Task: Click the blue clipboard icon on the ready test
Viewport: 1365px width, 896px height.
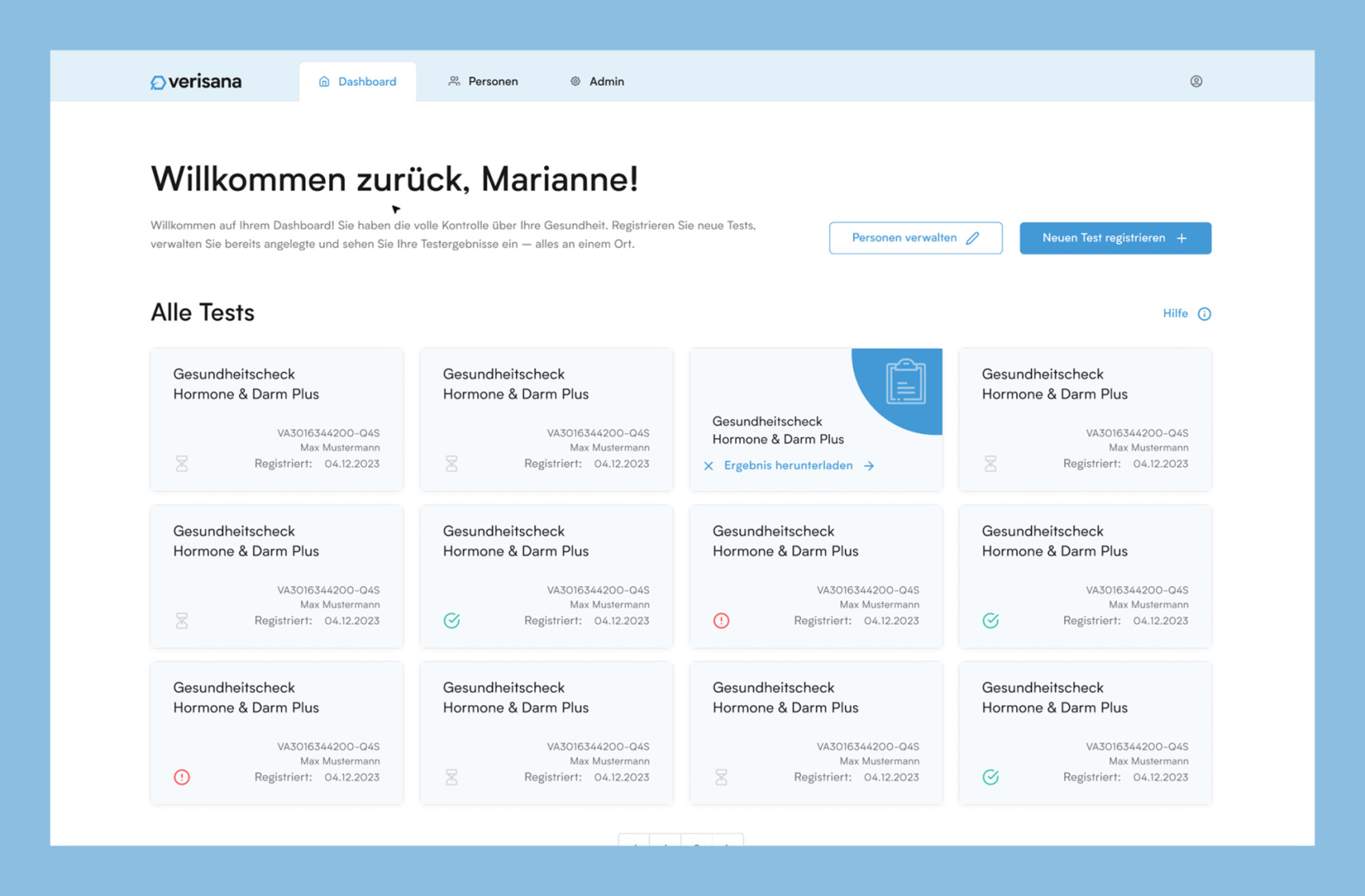Action: tap(905, 383)
